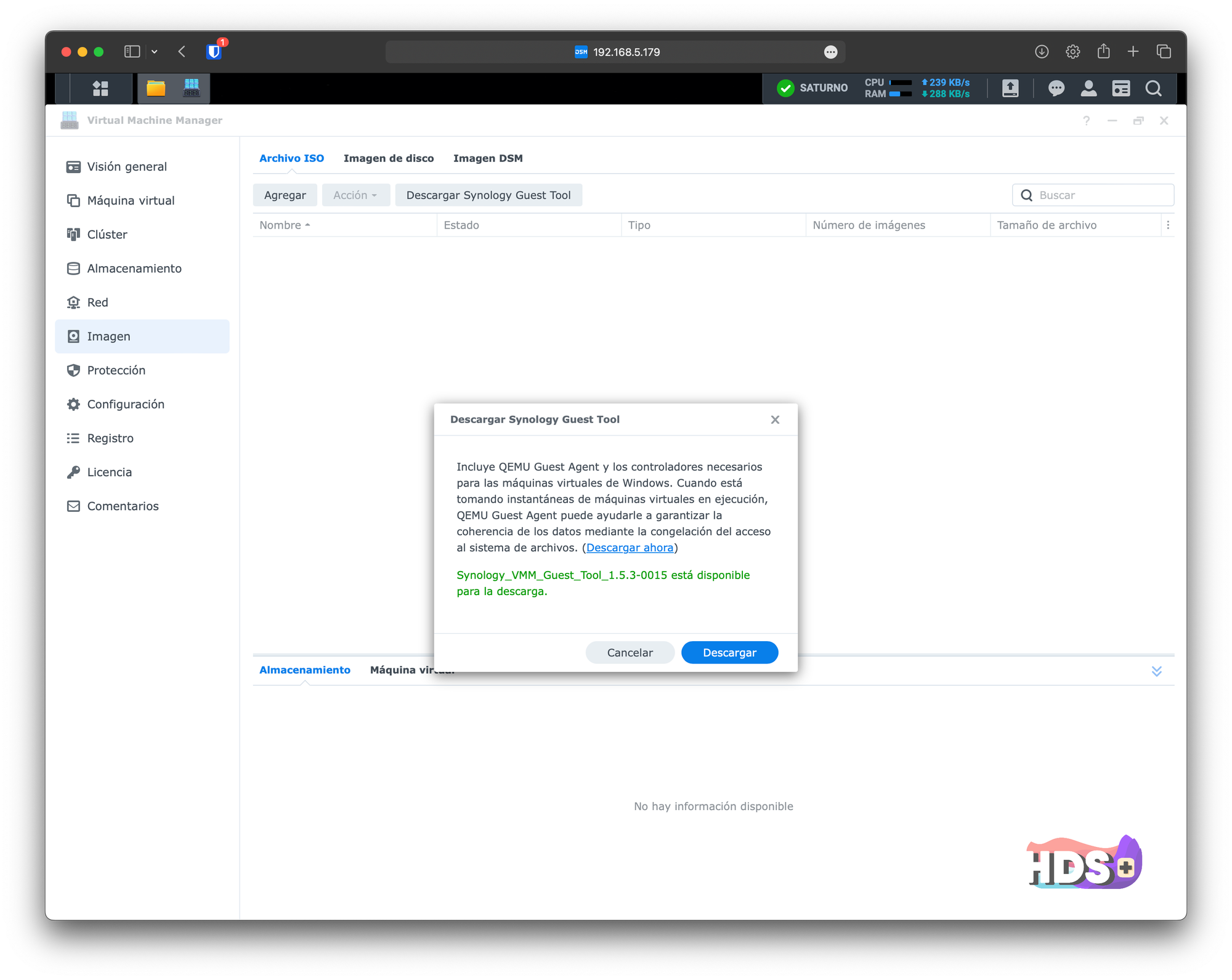
Task: Click the Descargar Synology Guest Tool button
Action: 488,195
